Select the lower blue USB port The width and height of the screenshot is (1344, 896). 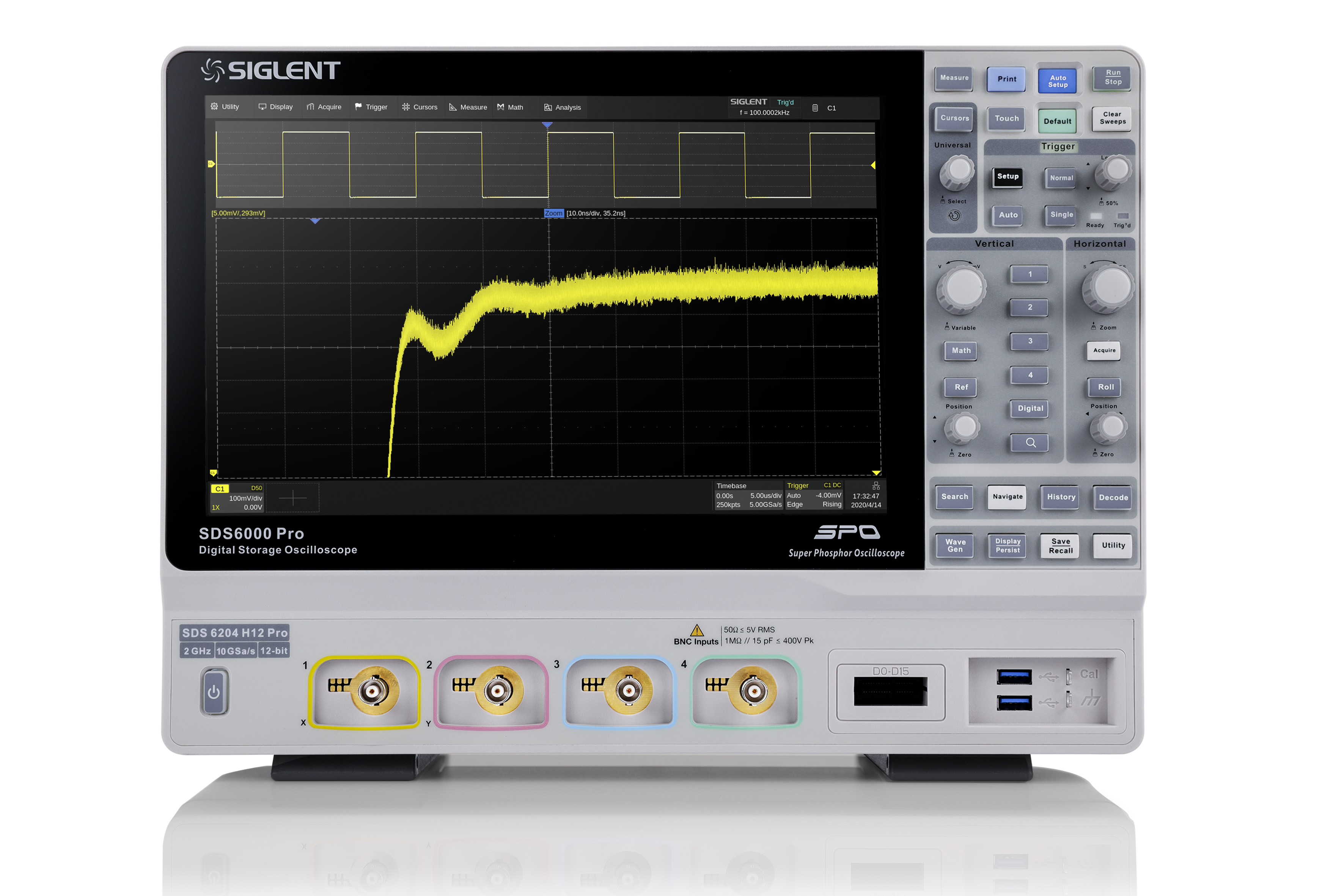(1014, 702)
